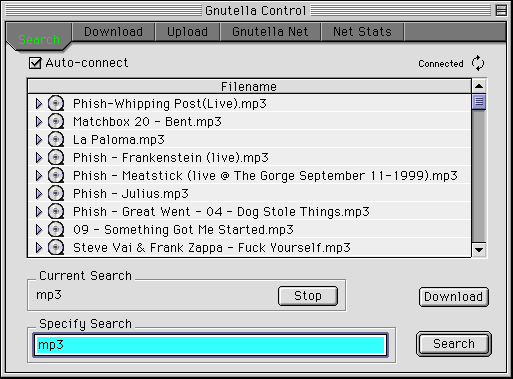The width and height of the screenshot is (513, 379).
Task: Click the CD icon beside the Phish - Meatstick file
Action: pyautogui.click(x=56, y=176)
